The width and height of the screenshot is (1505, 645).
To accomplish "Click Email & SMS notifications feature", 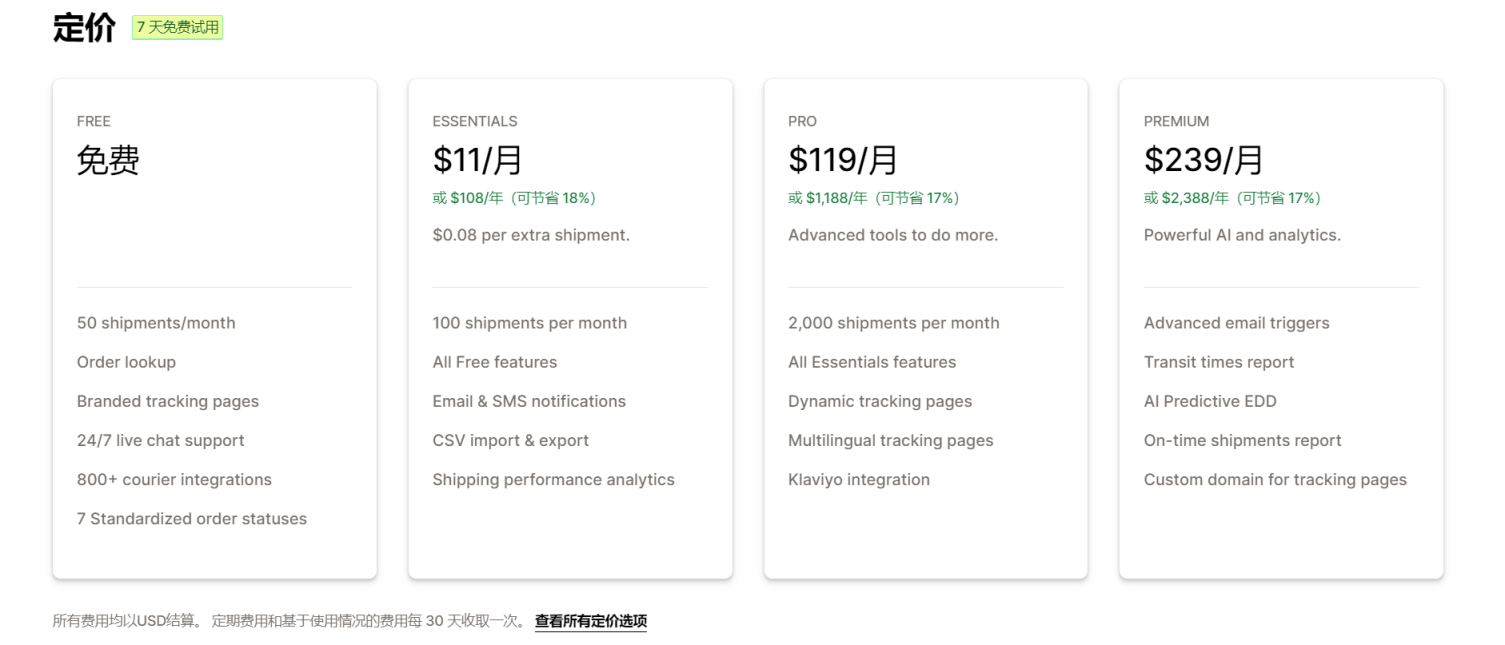I will tap(529, 401).
